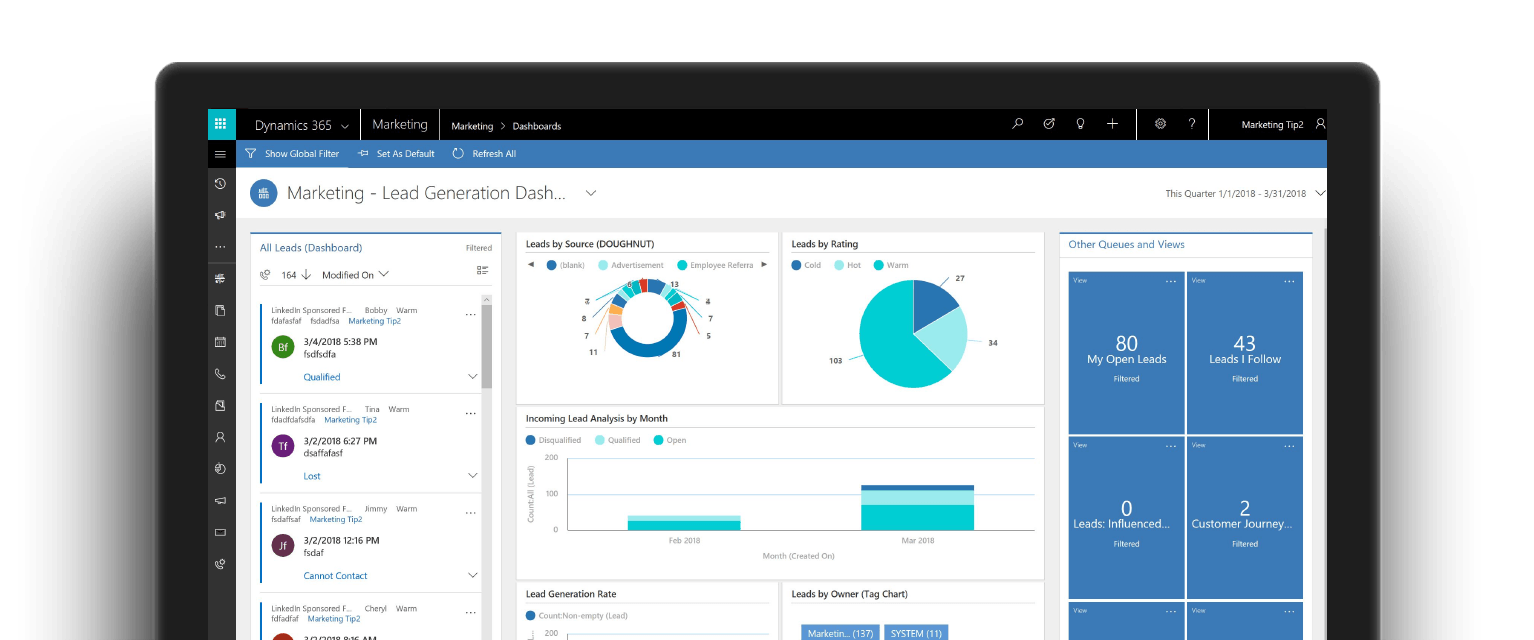The width and height of the screenshot is (1534, 640).
Task: Open ellipsis menu on Tina lead card
Action: pos(471,413)
